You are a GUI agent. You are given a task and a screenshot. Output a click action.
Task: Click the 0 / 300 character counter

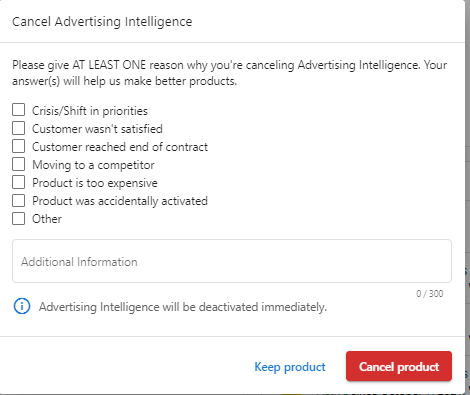click(430, 294)
